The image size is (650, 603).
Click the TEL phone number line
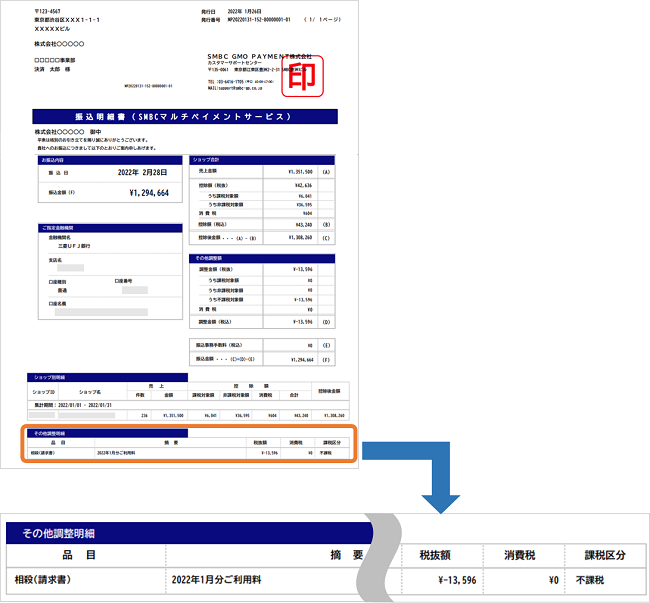[241, 82]
